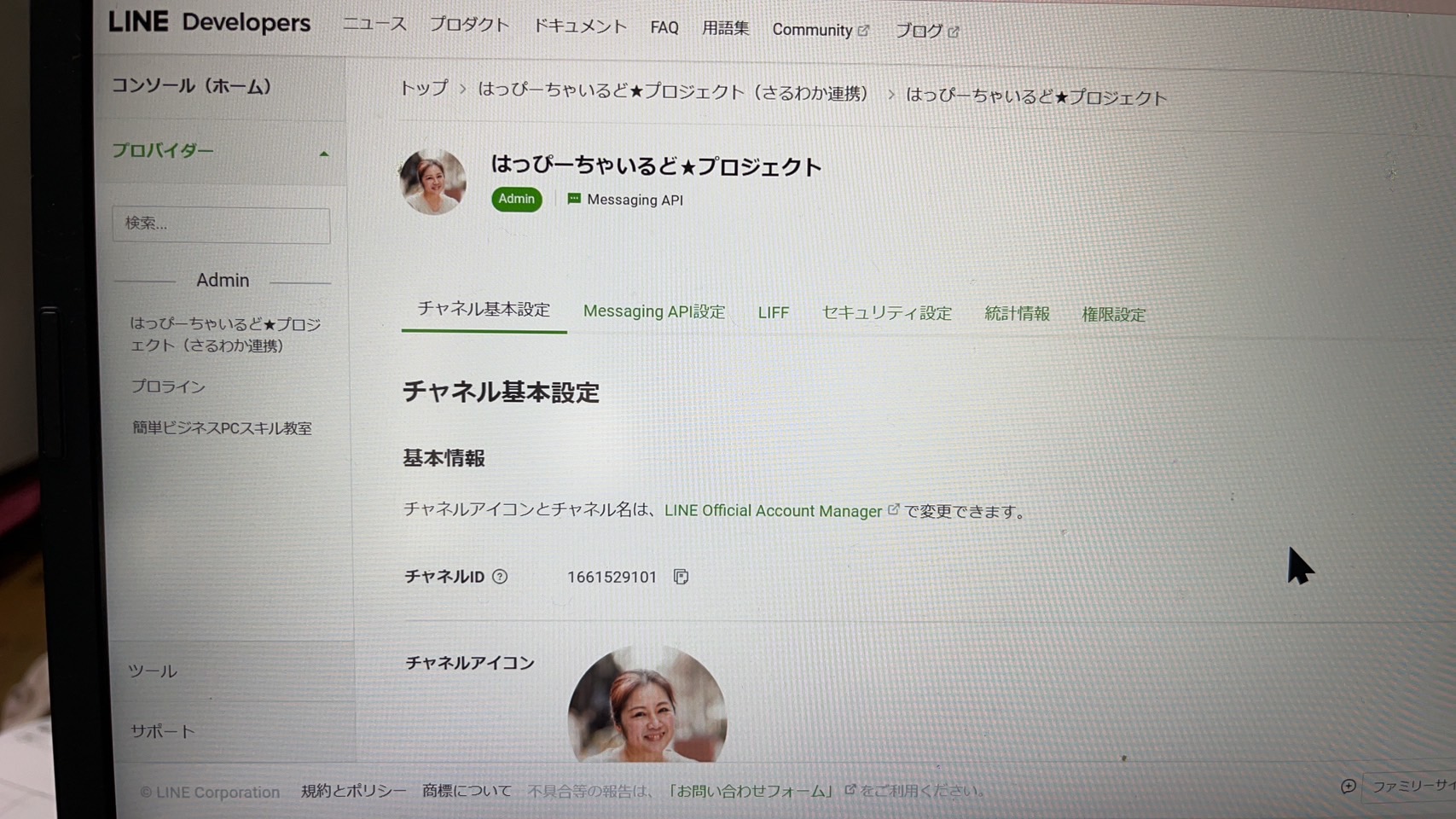Click the Admin group label in the sidebar
1456x819 pixels.
[x=223, y=280]
